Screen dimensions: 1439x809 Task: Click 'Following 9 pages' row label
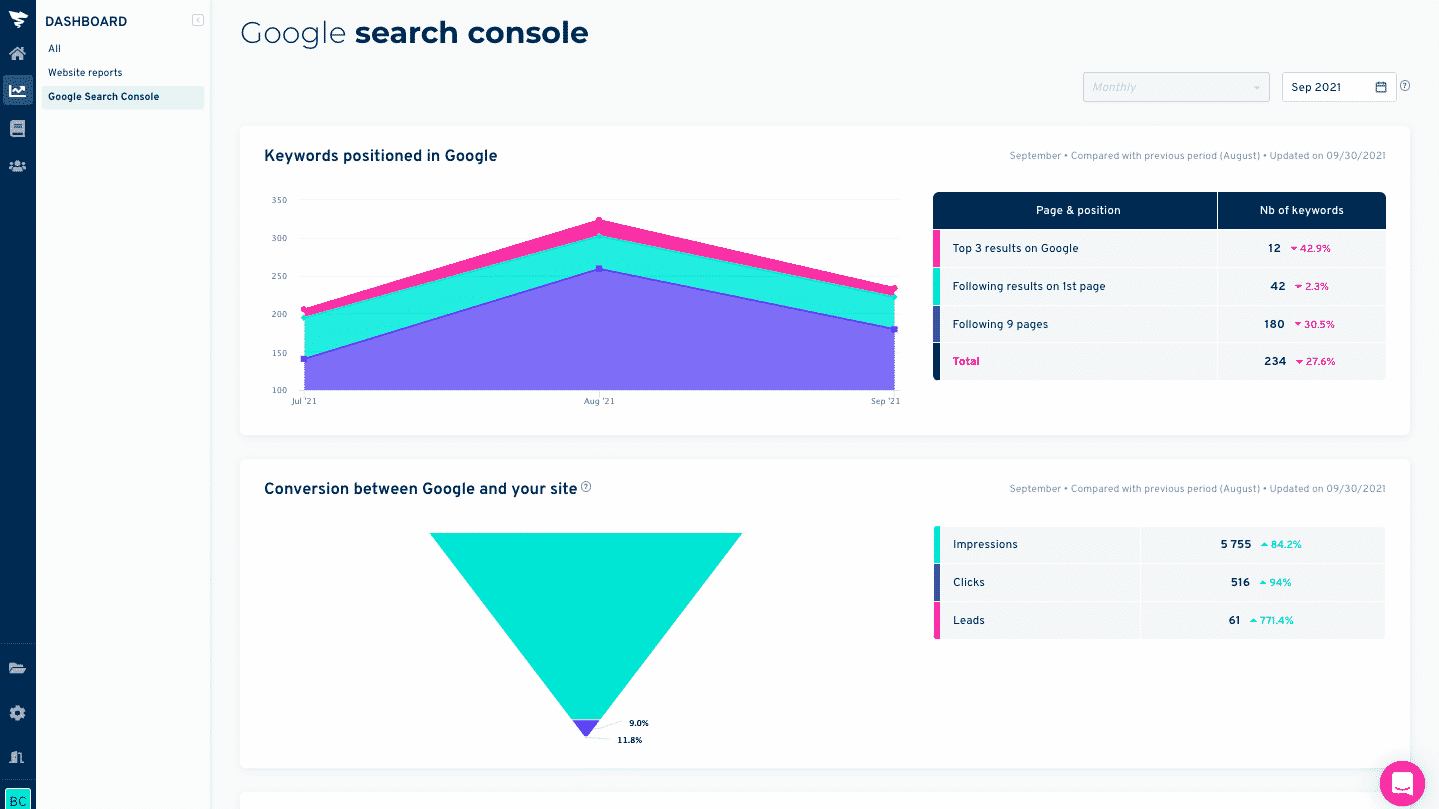pos(1000,324)
